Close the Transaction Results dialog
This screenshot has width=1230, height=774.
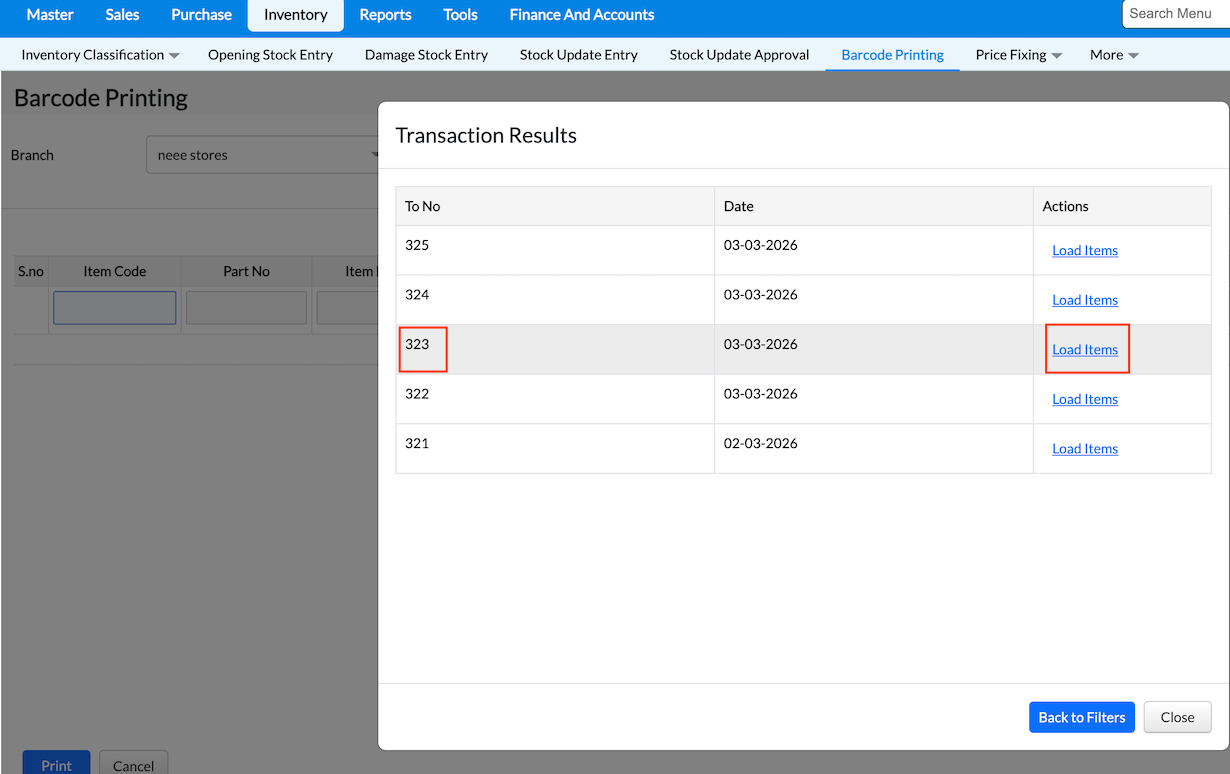(1177, 717)
